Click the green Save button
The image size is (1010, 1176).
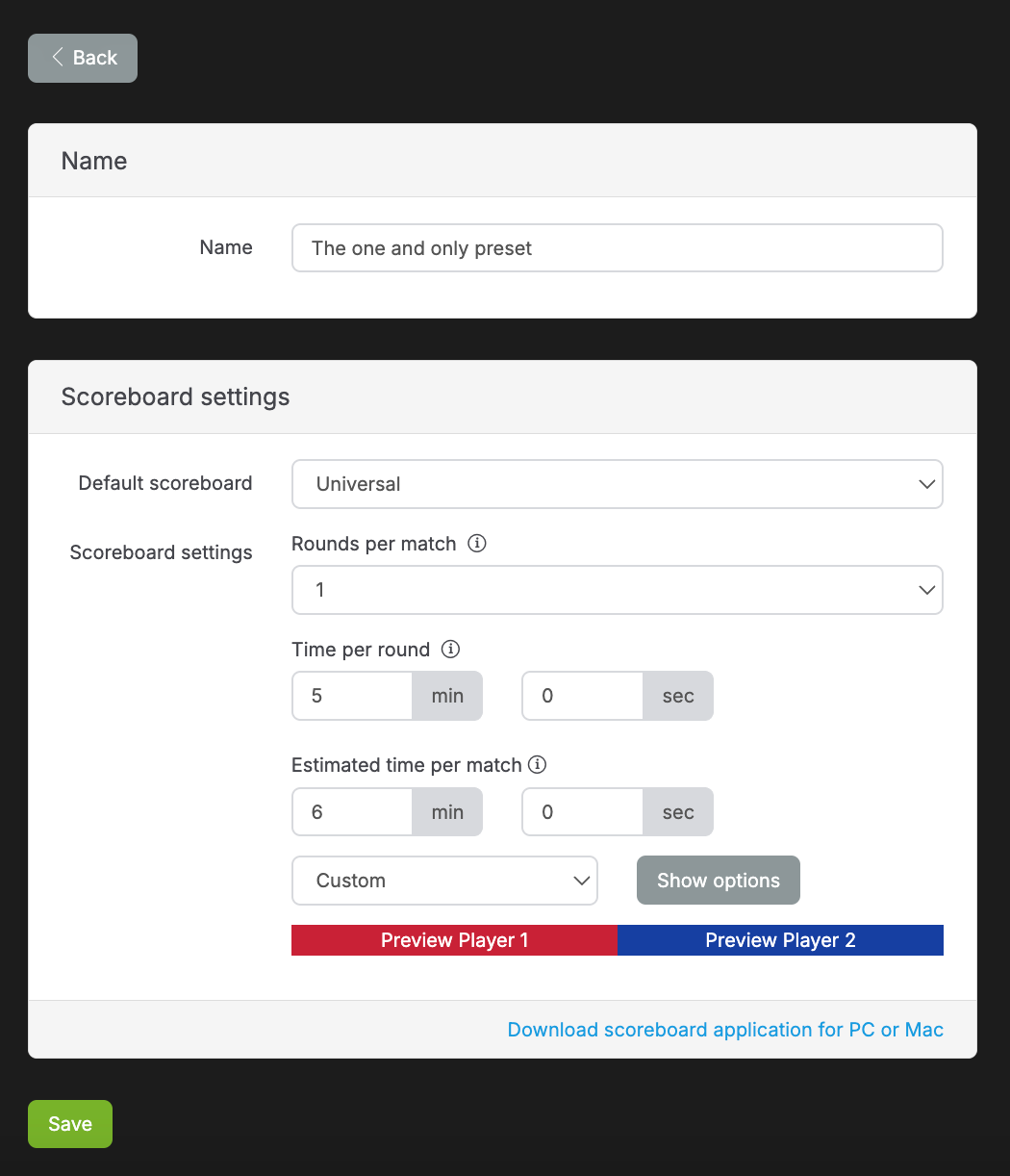click(70, 1124)
